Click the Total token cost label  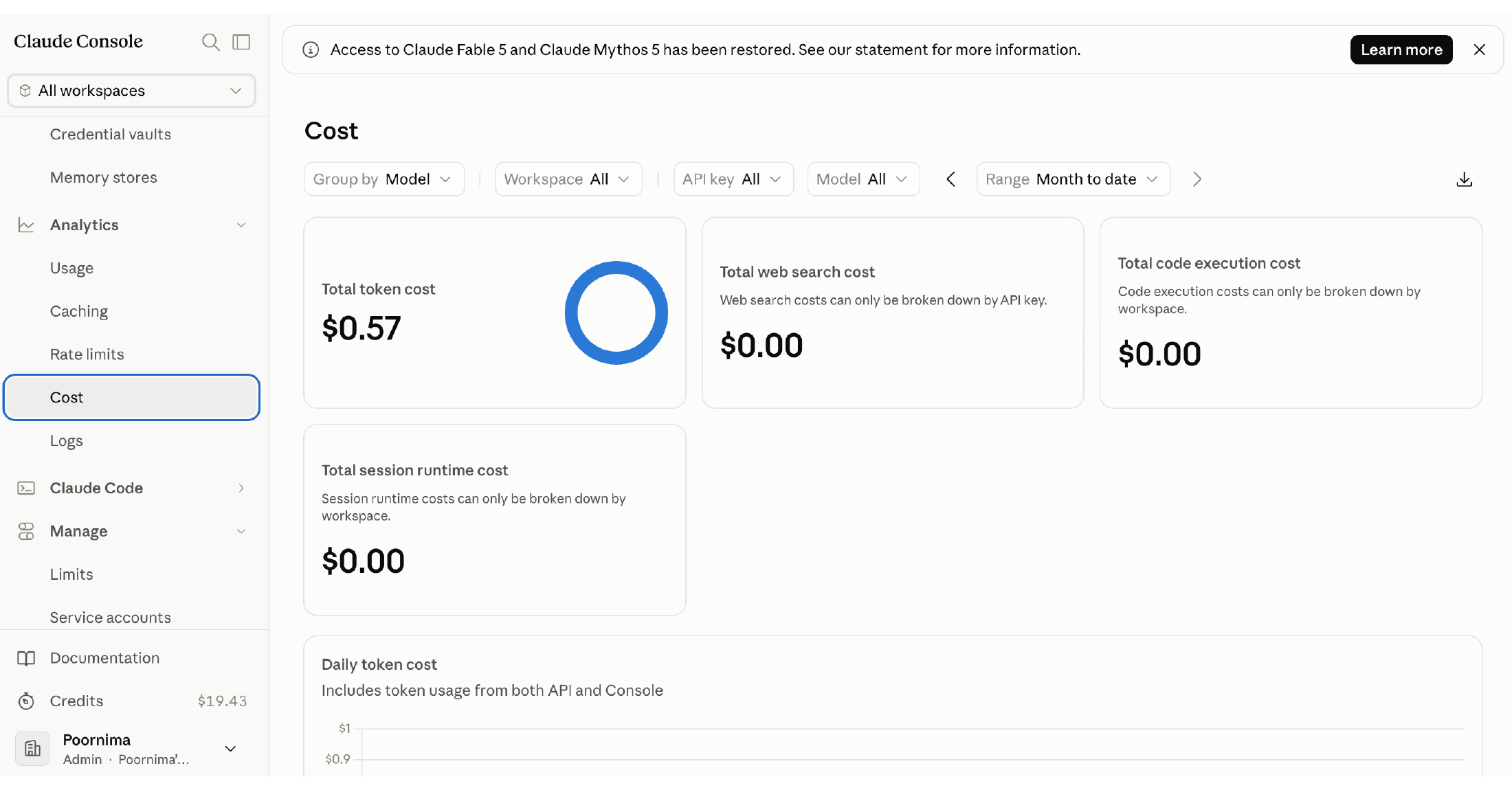click(x=378, y=289)
